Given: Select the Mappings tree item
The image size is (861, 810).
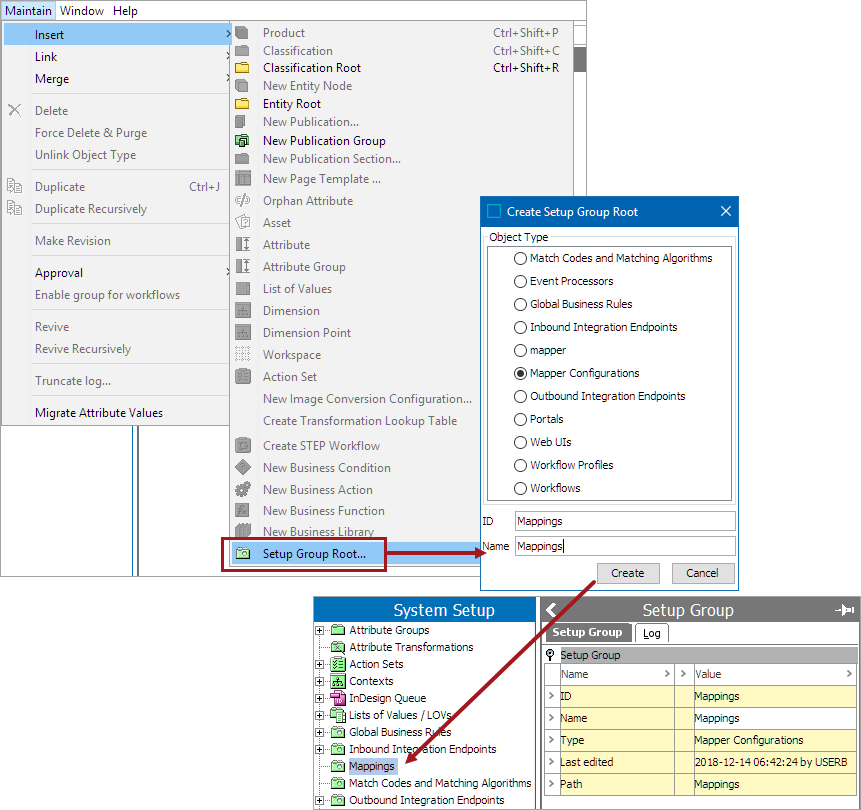Looking at the screenshot, I should tap(372, 766).
